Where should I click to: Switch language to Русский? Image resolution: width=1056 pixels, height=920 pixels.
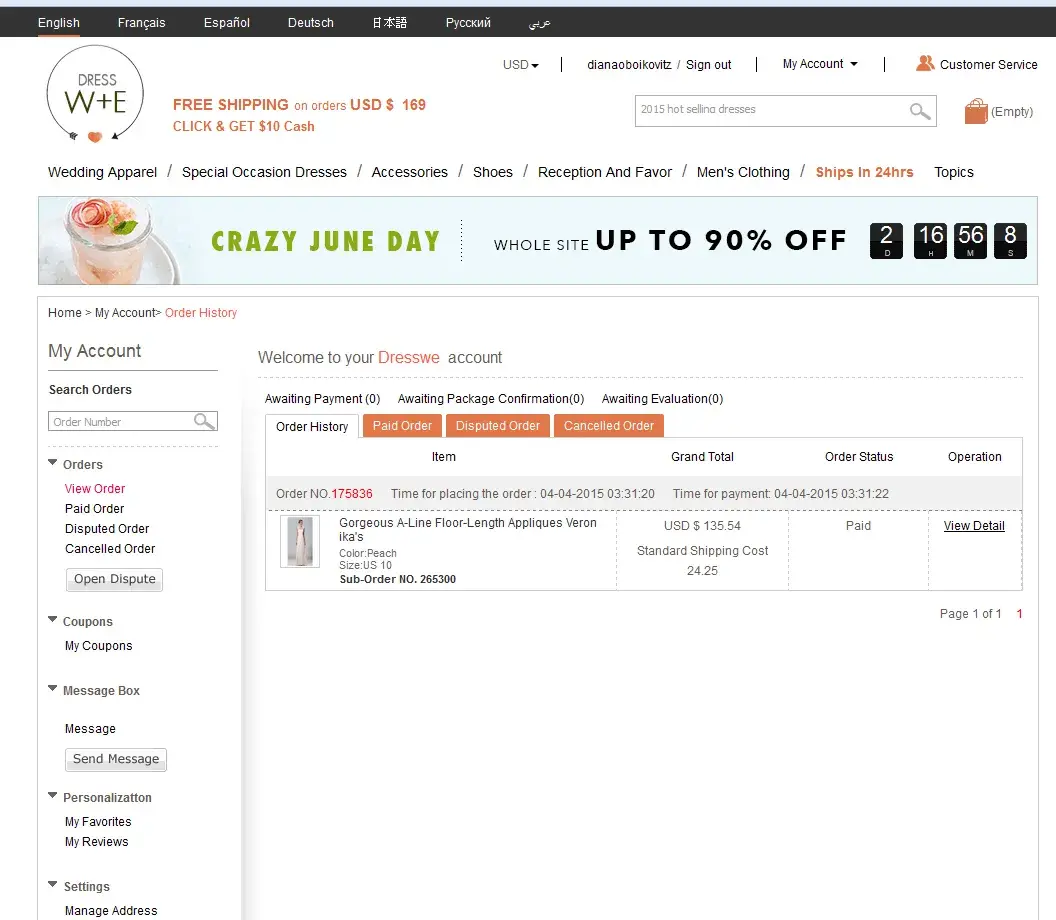click(468, 22)
